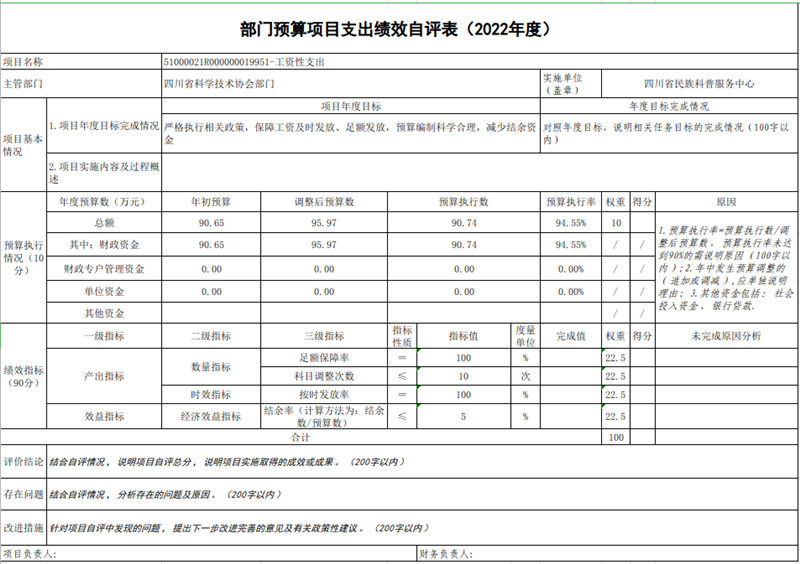Click the 度量单位 column header

[526, 336]
